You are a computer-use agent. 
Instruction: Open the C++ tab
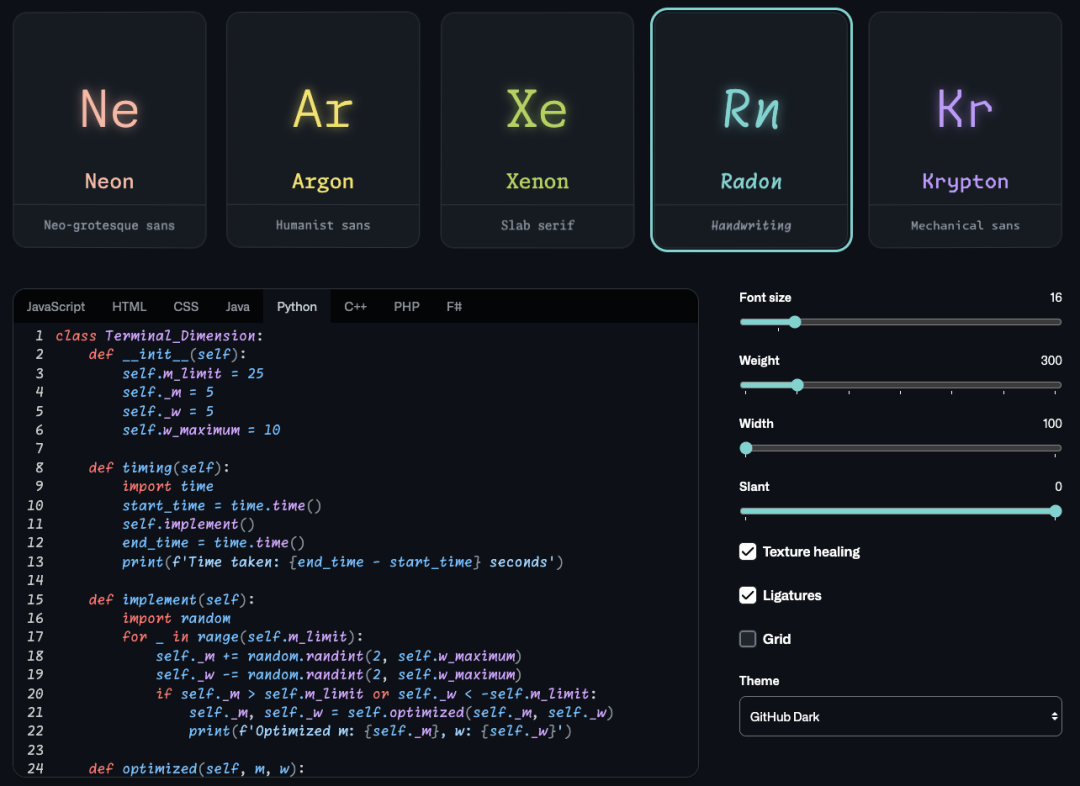click(355, 307)
